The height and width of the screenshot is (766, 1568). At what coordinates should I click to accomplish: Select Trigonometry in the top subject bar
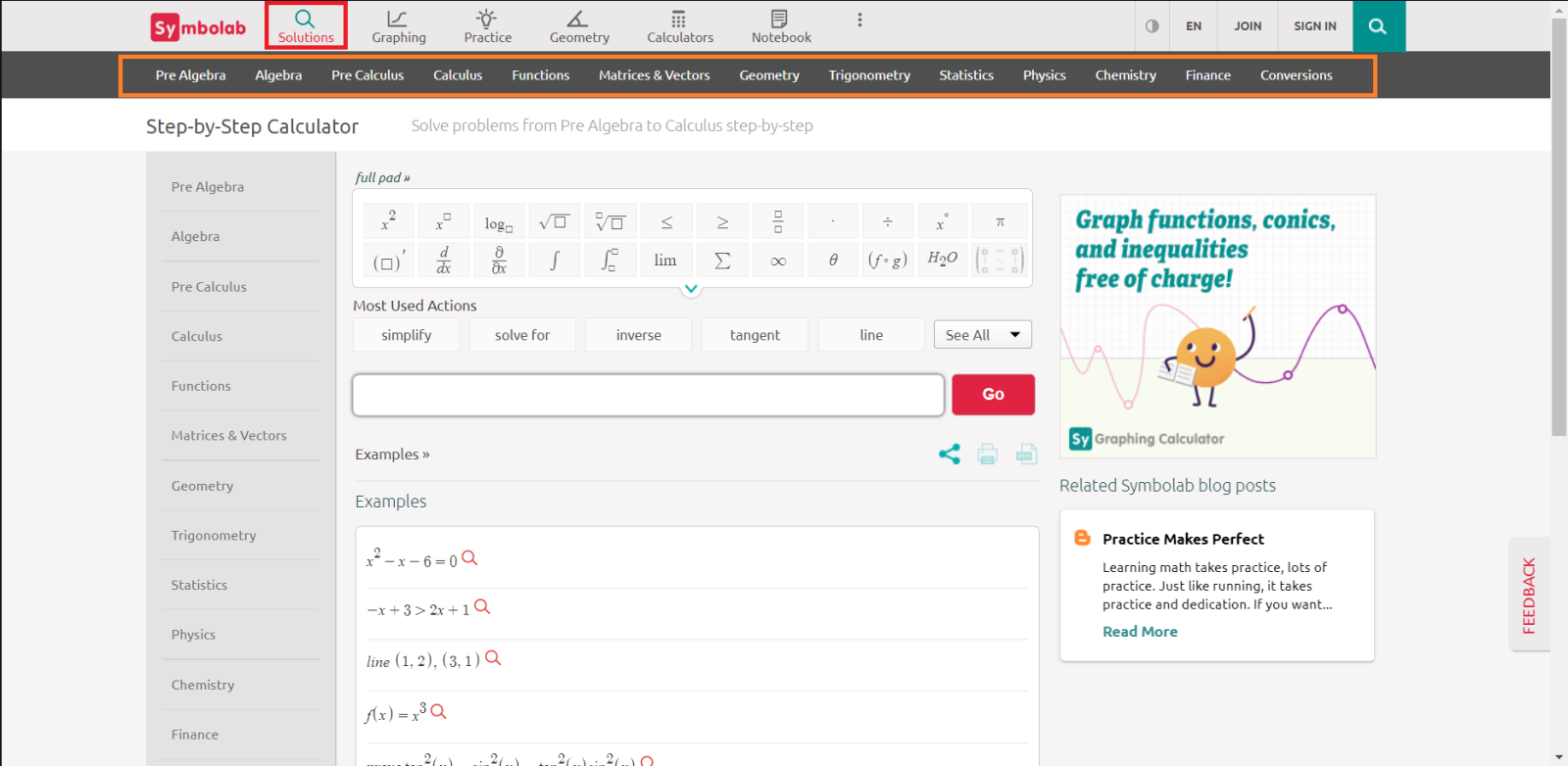point(869,75)
